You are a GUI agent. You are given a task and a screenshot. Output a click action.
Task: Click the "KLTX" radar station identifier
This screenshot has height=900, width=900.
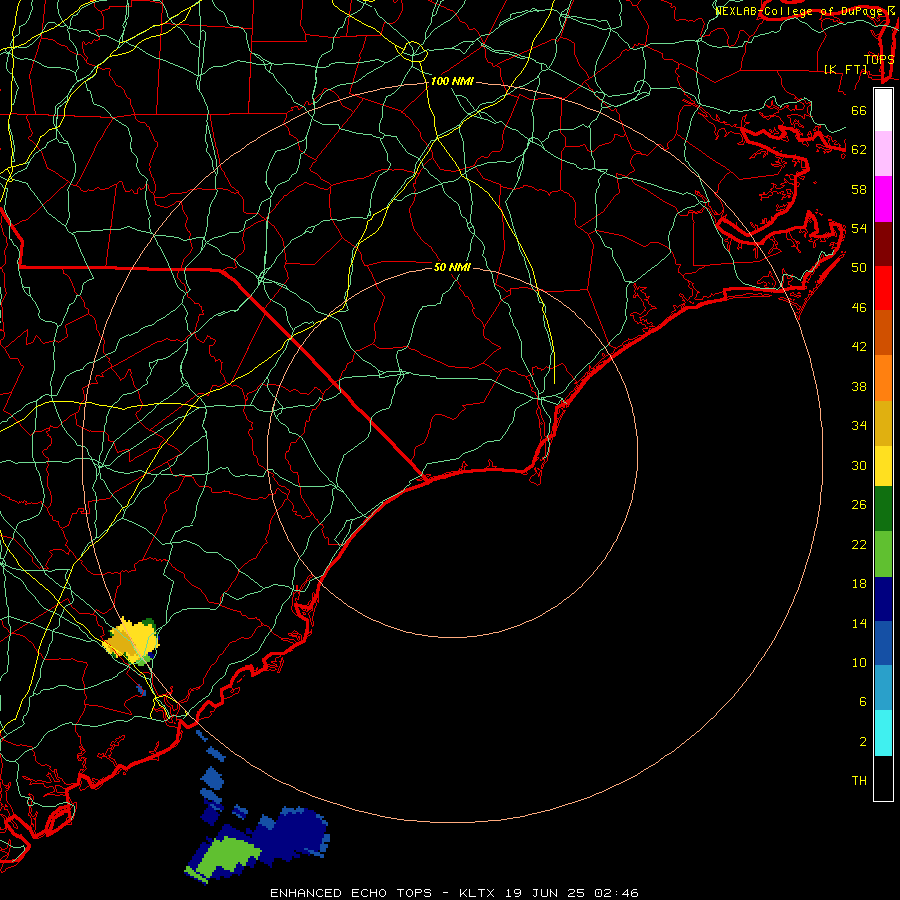478,893
